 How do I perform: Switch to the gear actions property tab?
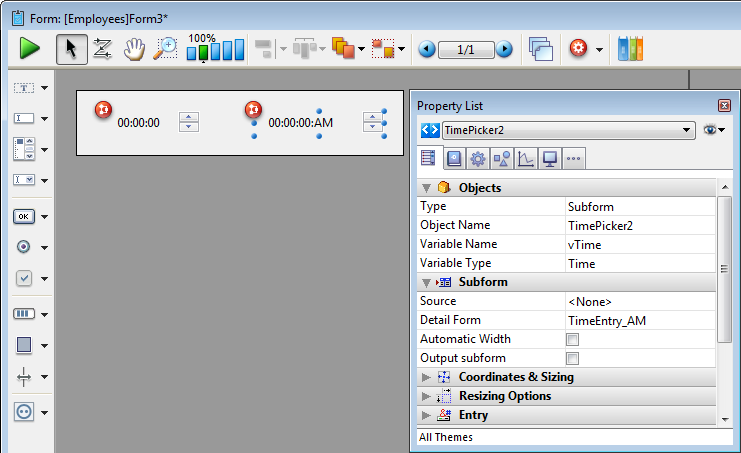tap(478, 158)
